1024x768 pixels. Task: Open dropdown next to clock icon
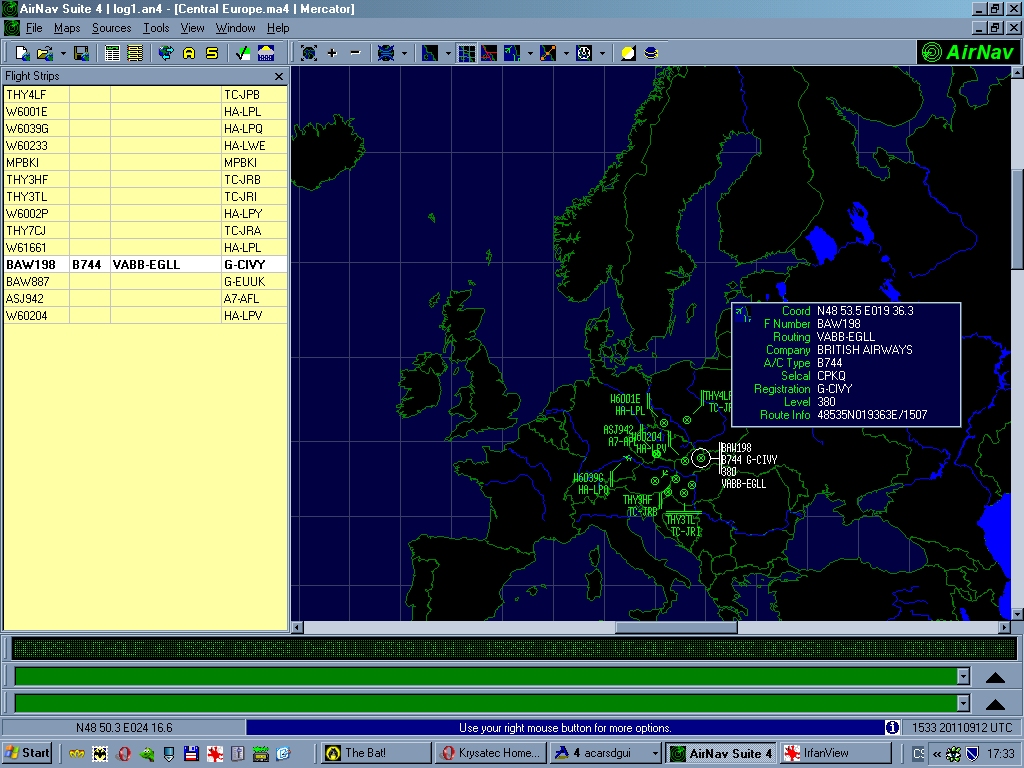(x=602, y=53)
